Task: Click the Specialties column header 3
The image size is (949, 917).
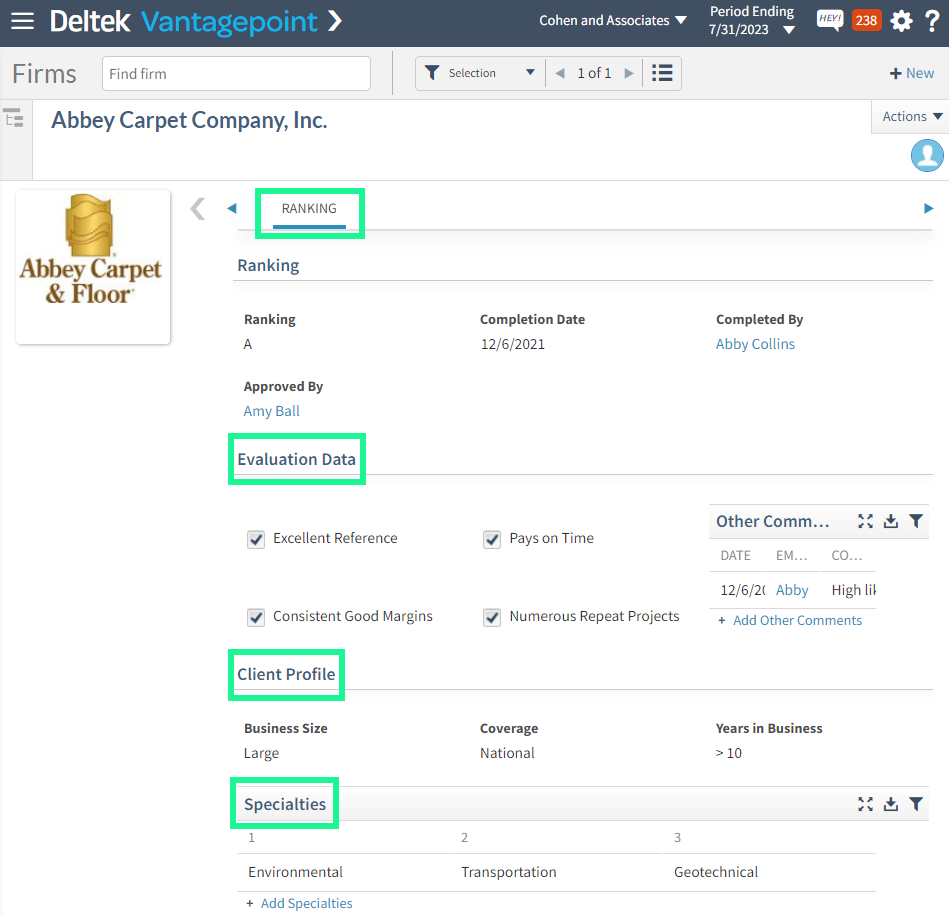Action: pos(677,838)
